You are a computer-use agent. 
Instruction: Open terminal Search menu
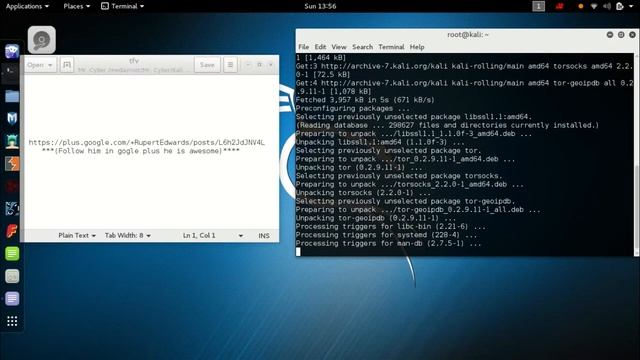coord(362,47)
